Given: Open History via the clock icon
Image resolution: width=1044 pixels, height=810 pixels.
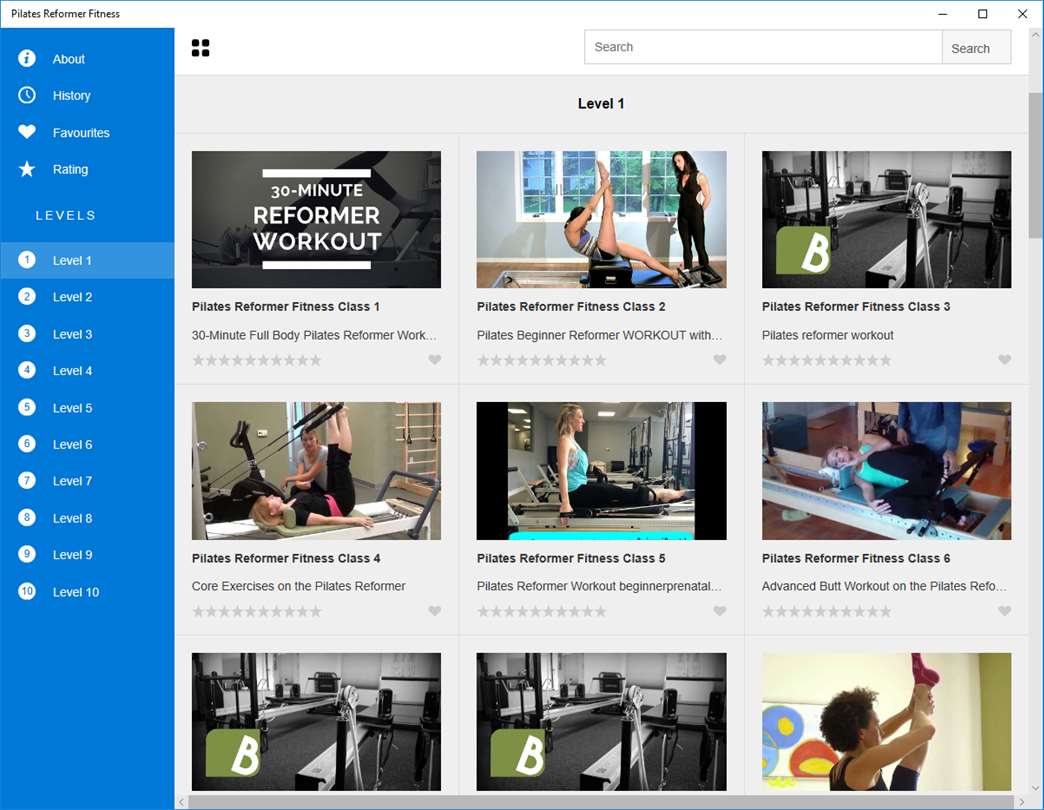Looking at the screenshot, I should (x=27, y=95).
